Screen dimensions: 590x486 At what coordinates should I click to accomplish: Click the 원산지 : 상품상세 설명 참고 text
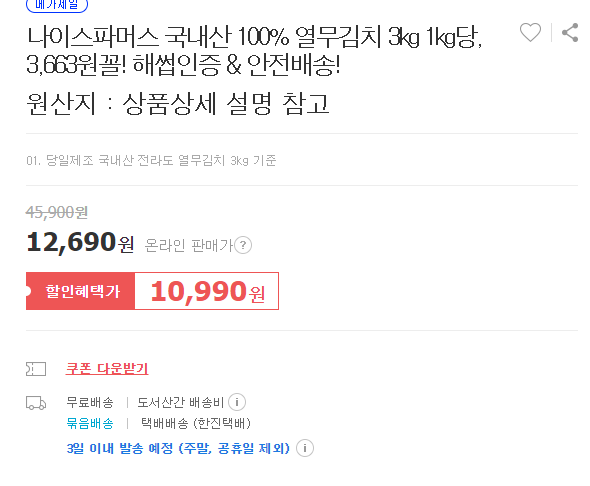click(178, 103)
